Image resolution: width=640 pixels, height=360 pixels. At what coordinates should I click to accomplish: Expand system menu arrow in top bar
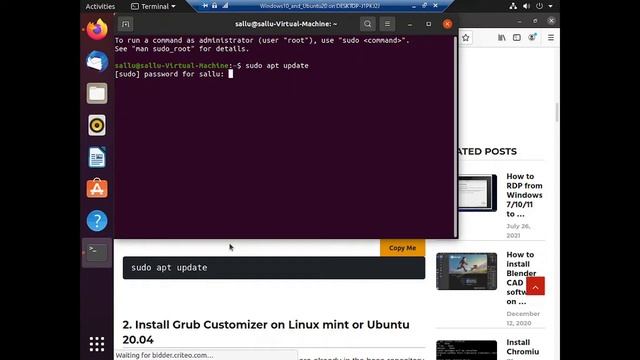[550, 6]
